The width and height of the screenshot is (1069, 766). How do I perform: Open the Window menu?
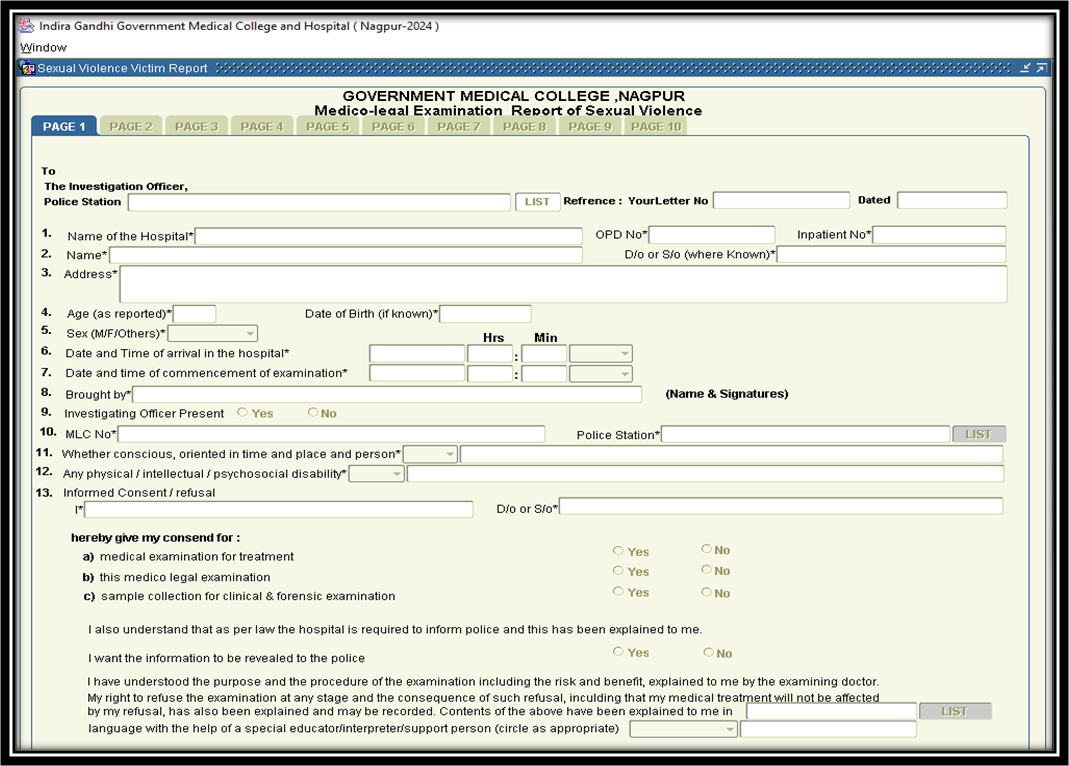pyautogui.click(x=43, y=47)
